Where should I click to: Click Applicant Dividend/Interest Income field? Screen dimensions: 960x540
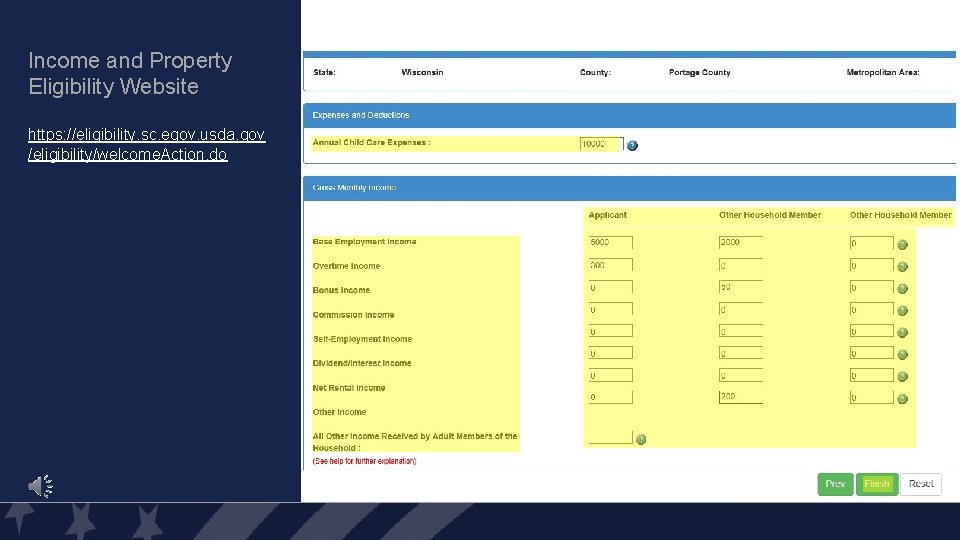pyautogui.click(x=610, y=353)
